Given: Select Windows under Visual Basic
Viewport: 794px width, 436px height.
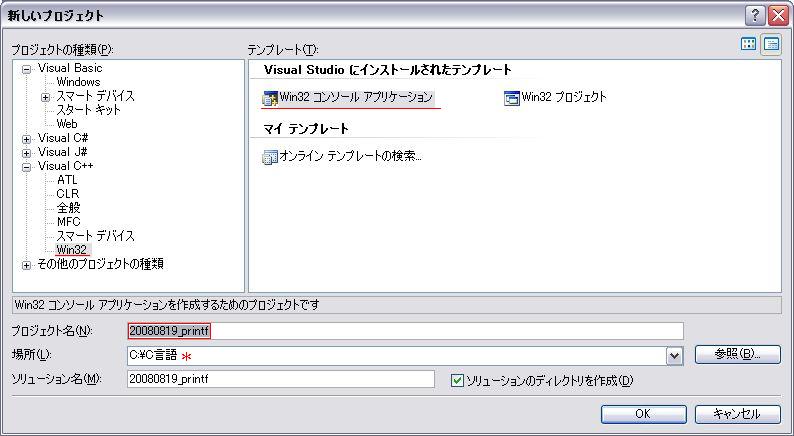Looking at the screenshot, I should 78,82.
